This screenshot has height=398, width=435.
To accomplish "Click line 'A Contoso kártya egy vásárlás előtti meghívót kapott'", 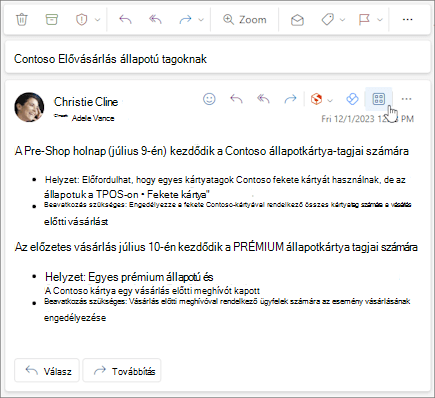I will coord(152,291).
